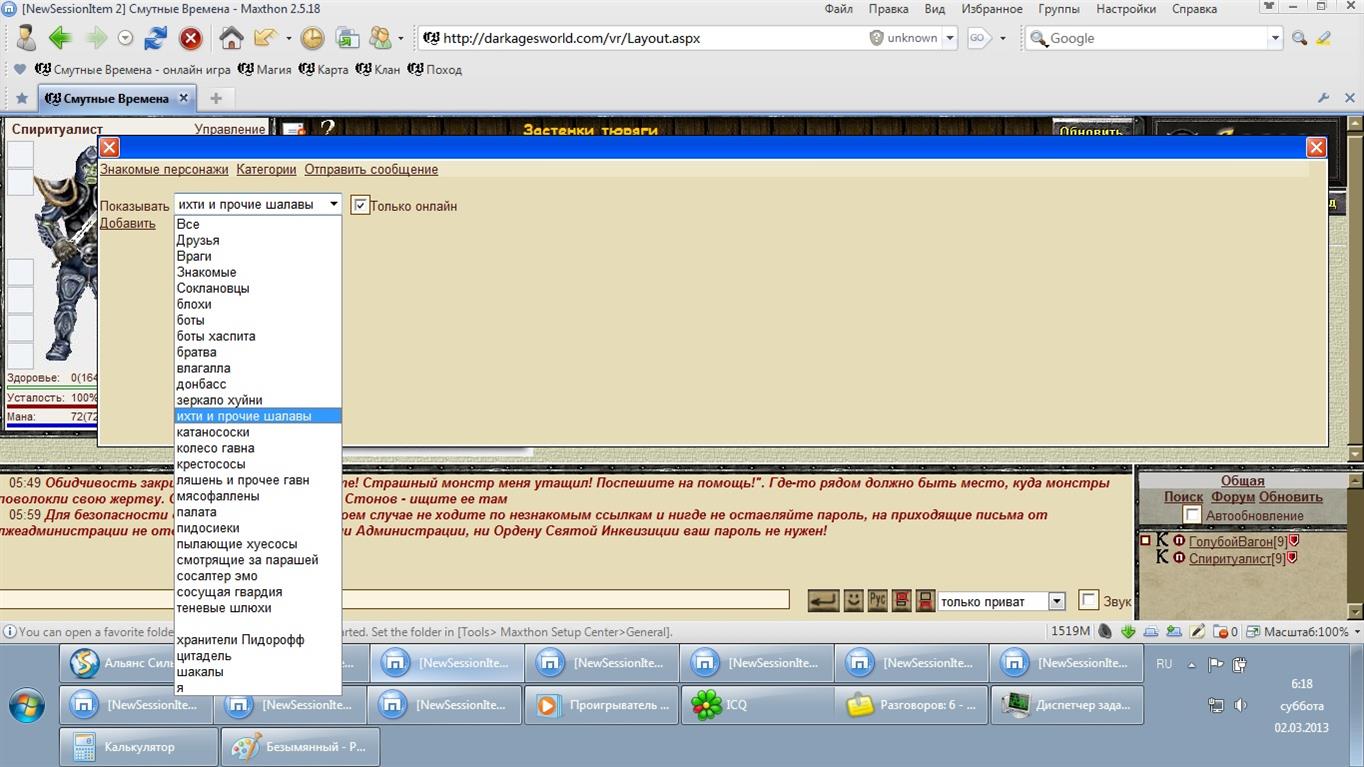The width and height of the screenshot is (1364, 767).
Task: Click Отправить сообщение link
Action: (371, 169)
